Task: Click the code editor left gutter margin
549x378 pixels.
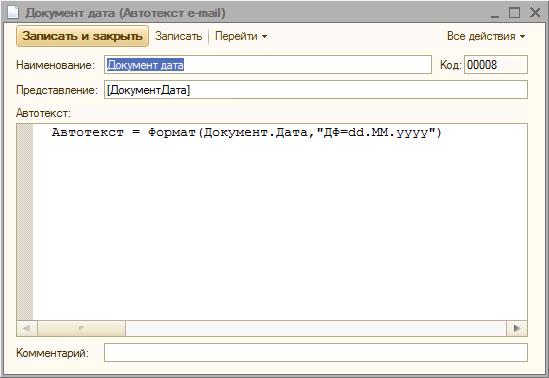Action: [25, 222]
